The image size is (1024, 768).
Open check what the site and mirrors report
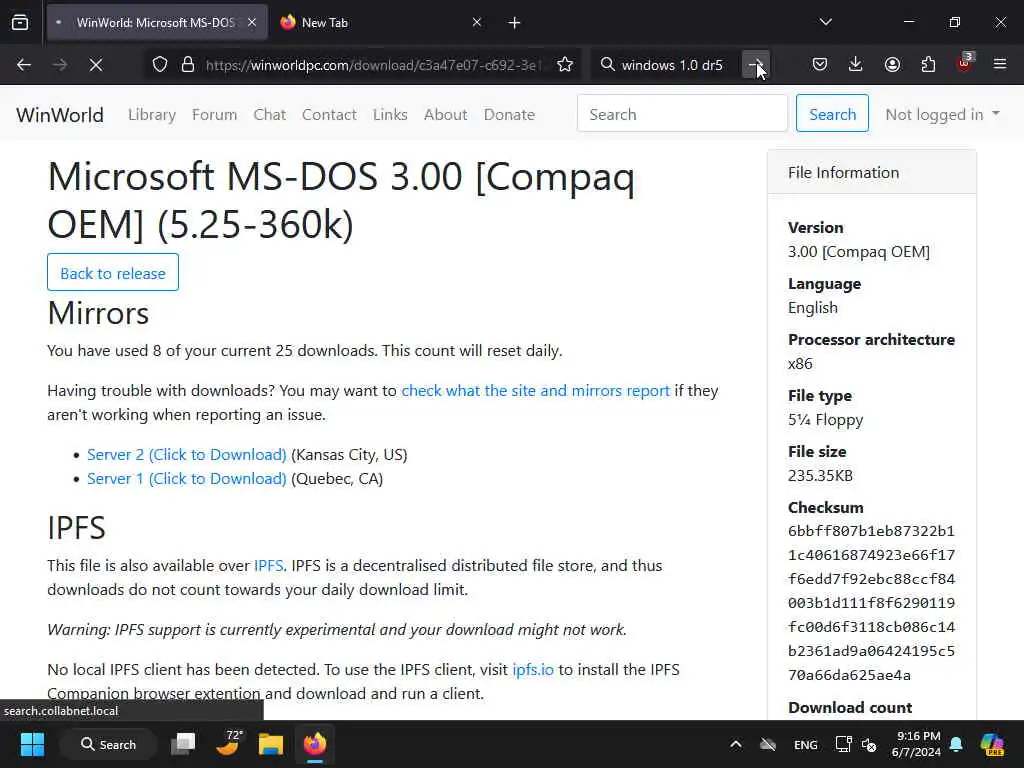536,391
